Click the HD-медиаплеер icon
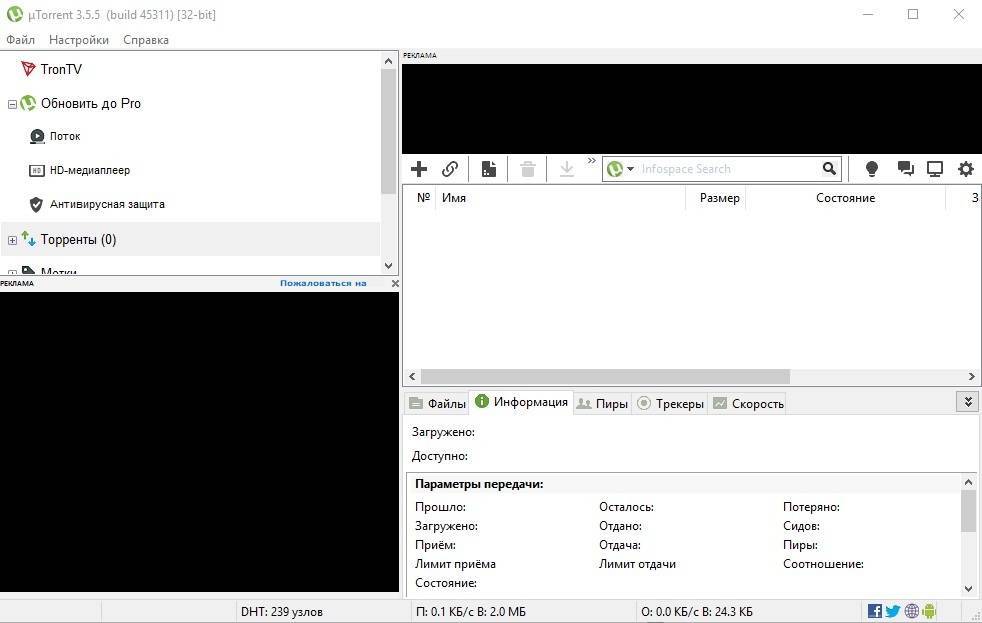Screen dimensions: 982x623 37,170
